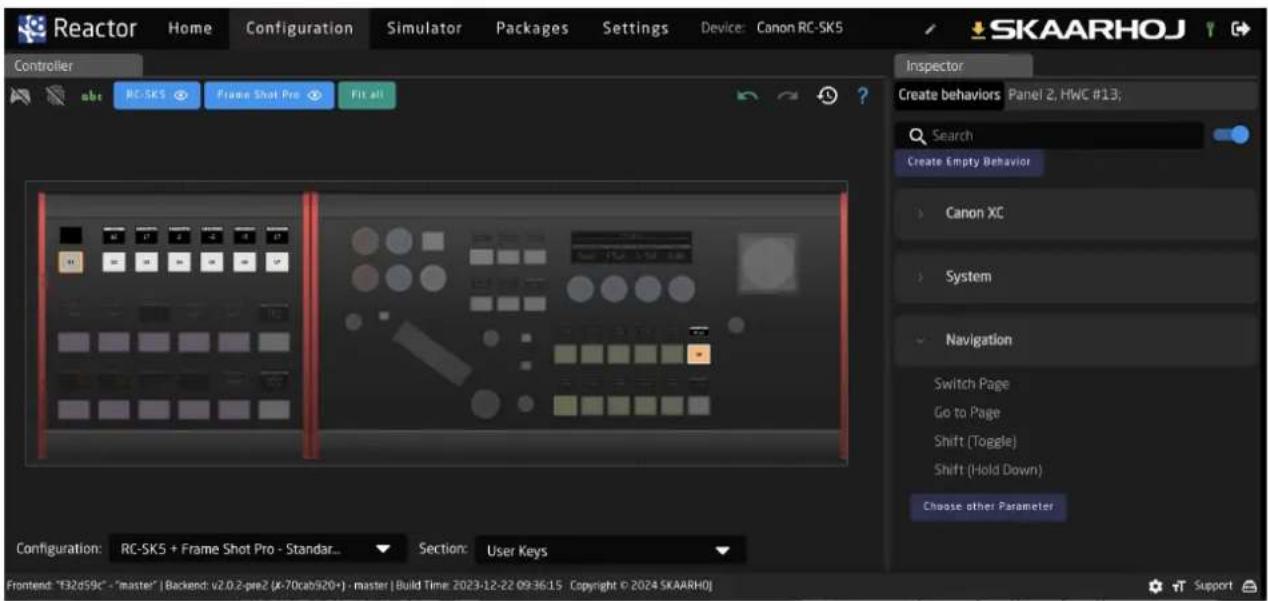Select the highlighted orange key on right panel
Image resolution: width=1268 pixels, height=601 pixels.
coord(698,353)
